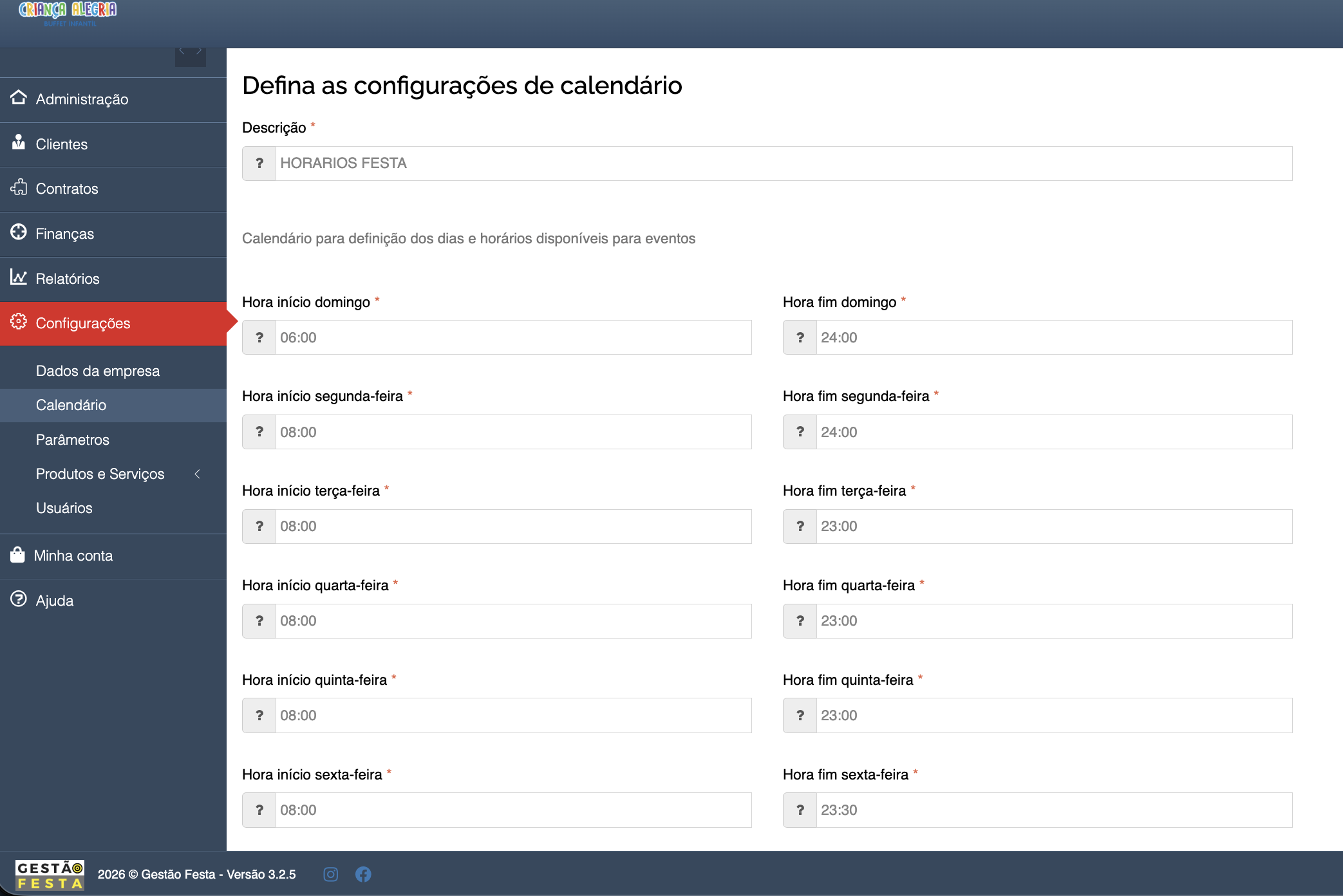Click the Versão 3.2.5 footer text
Image resolution: width=1343 pixels, height=896 pixels.
[261, 874]
